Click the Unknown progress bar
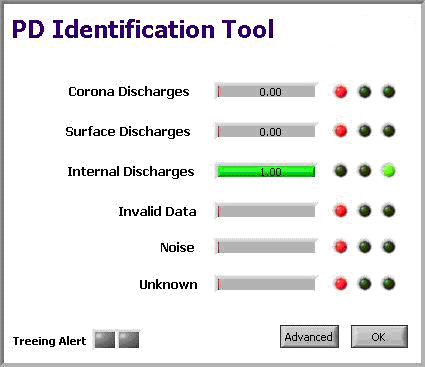425x367 pixels. [266, 284]
